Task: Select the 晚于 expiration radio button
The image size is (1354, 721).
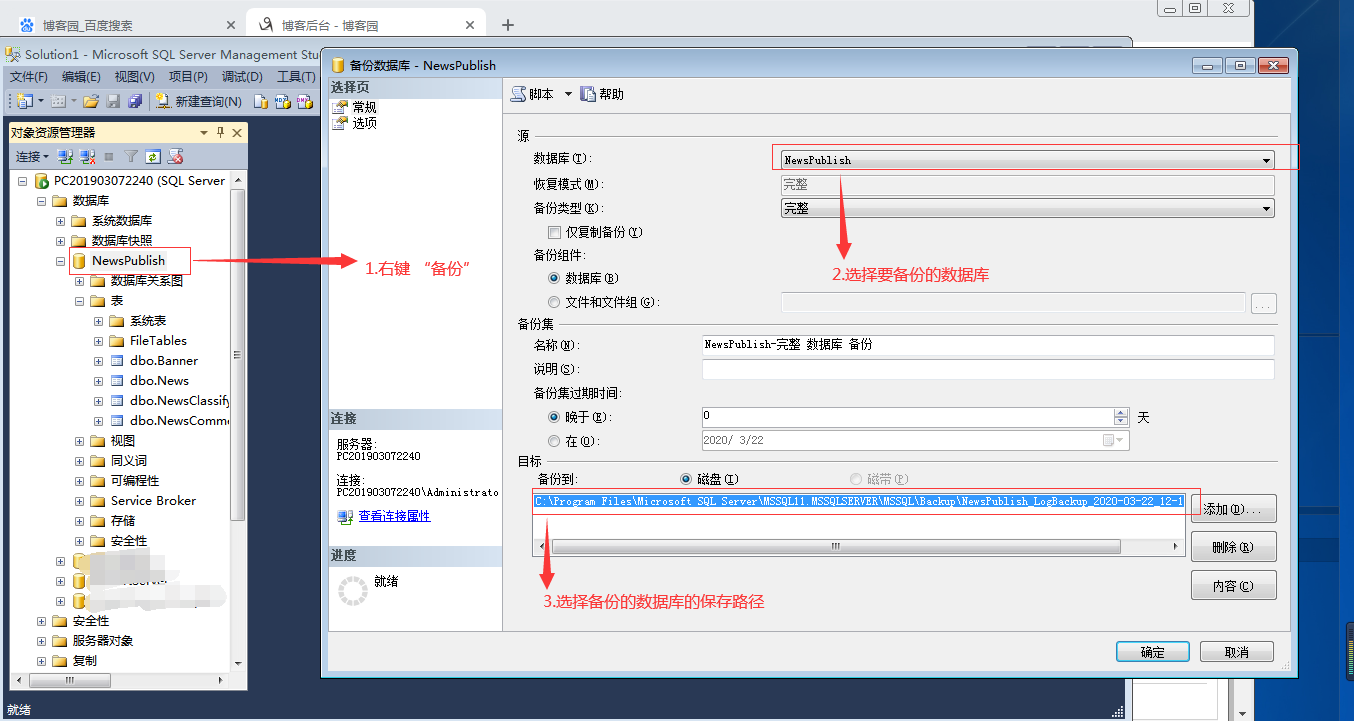Action: (554, 417)
